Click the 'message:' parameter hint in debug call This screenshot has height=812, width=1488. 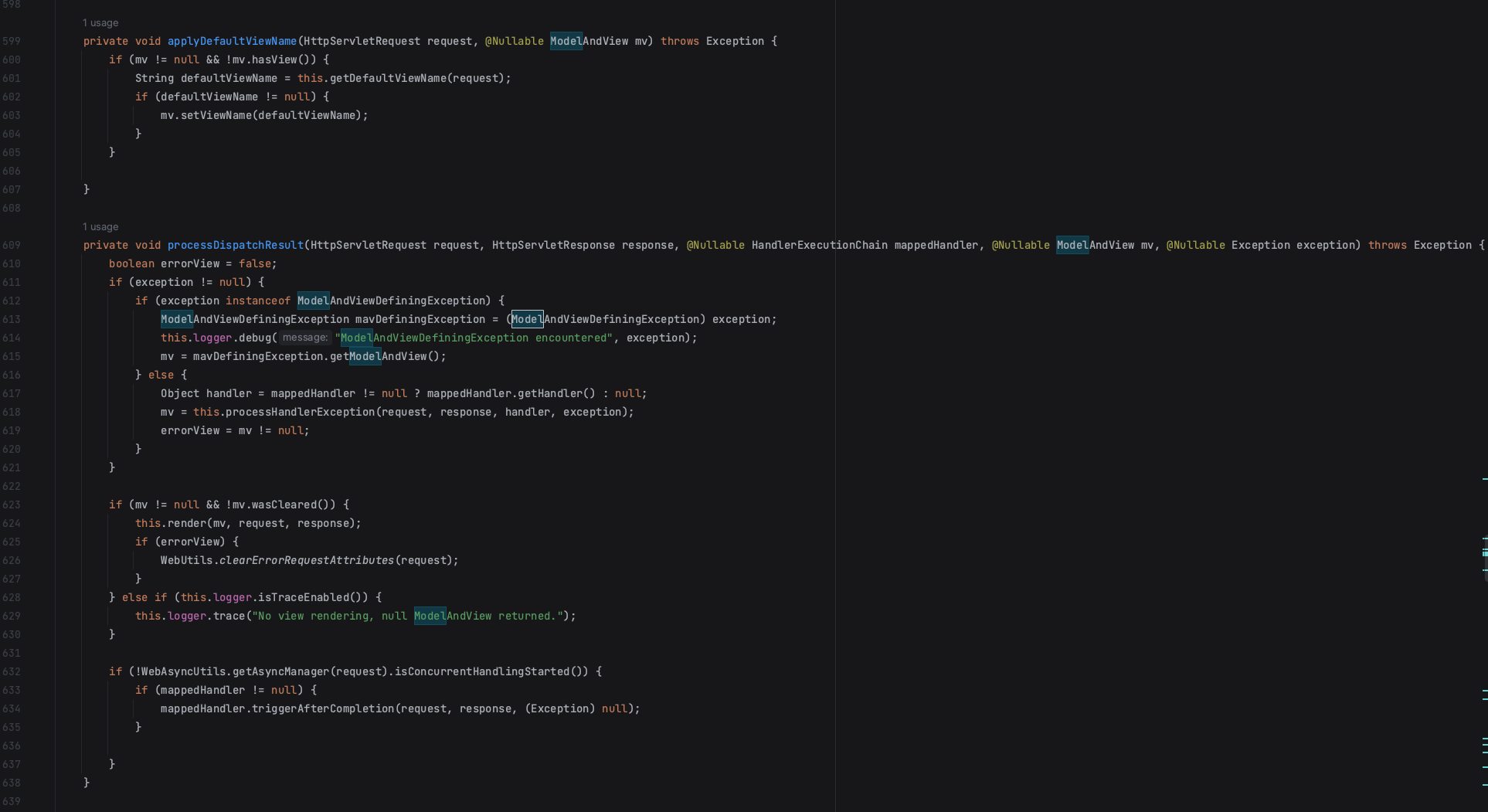pos(305,338)
